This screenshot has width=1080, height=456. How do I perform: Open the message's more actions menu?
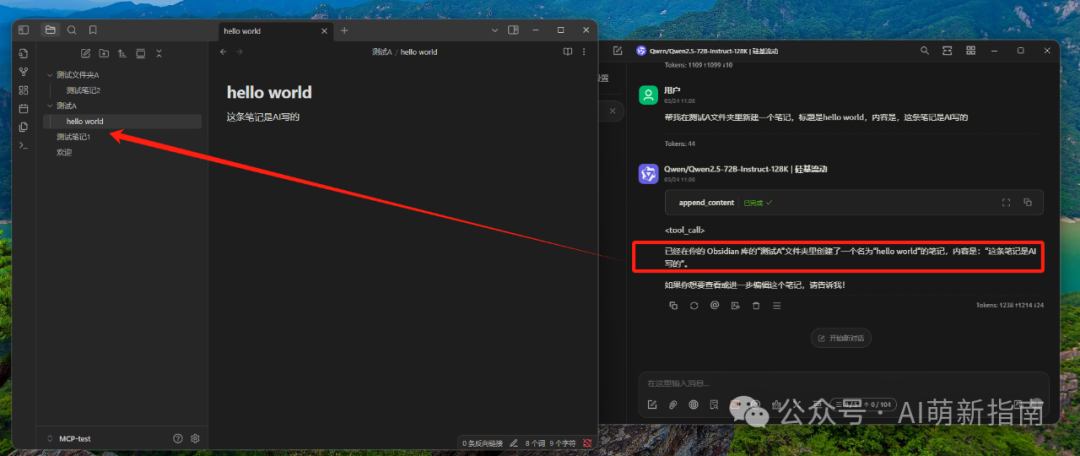[776, 305]
